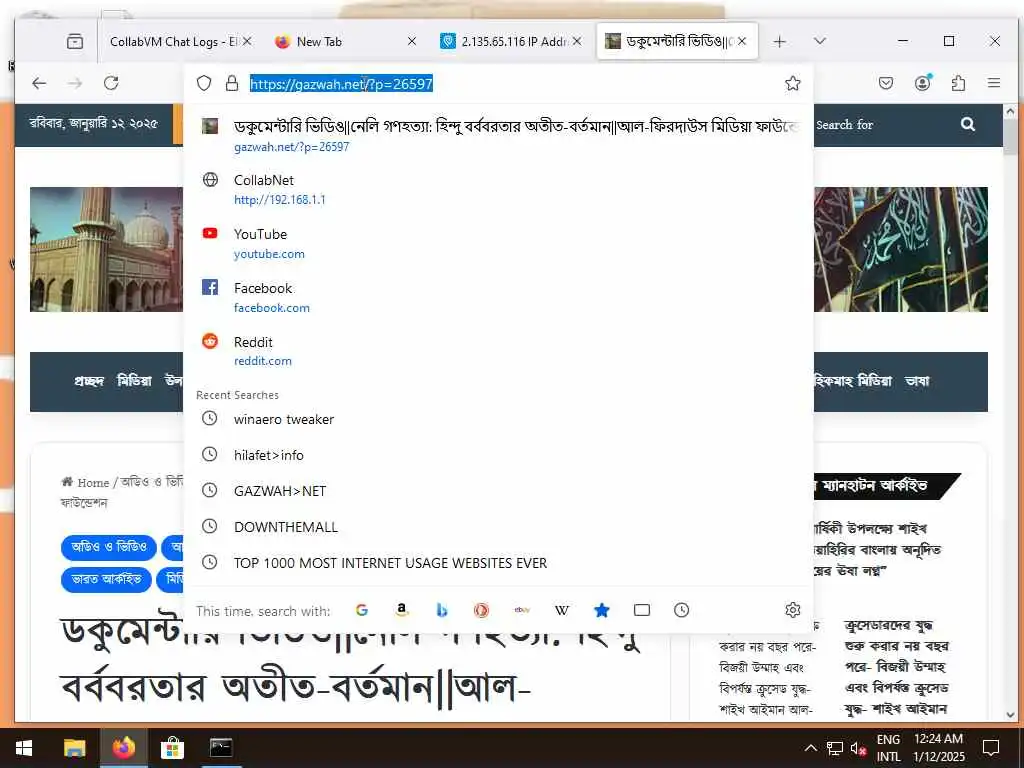Screen dimensions: 1024x768
Task: Click the muted volume tray icon
Action: coord(858,748)
